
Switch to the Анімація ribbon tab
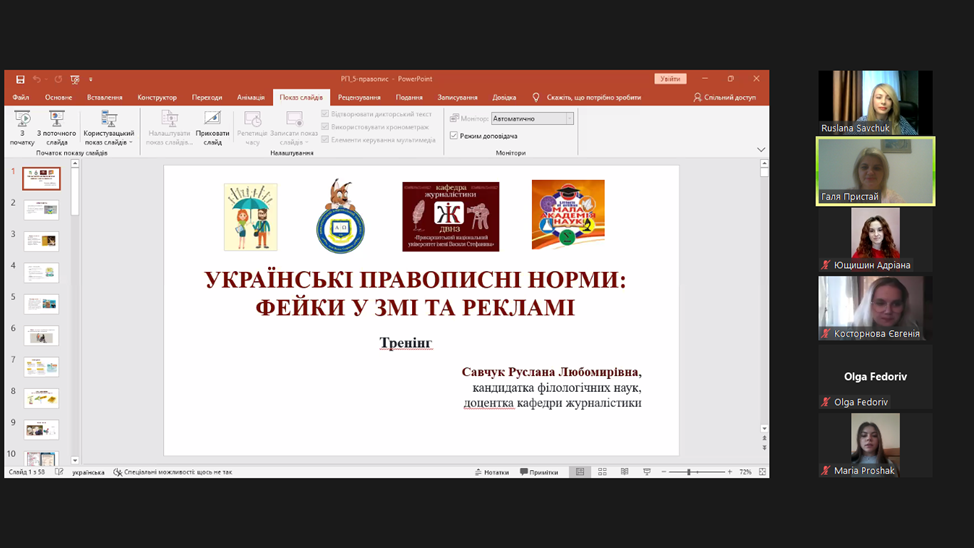[x=251, y=98]
